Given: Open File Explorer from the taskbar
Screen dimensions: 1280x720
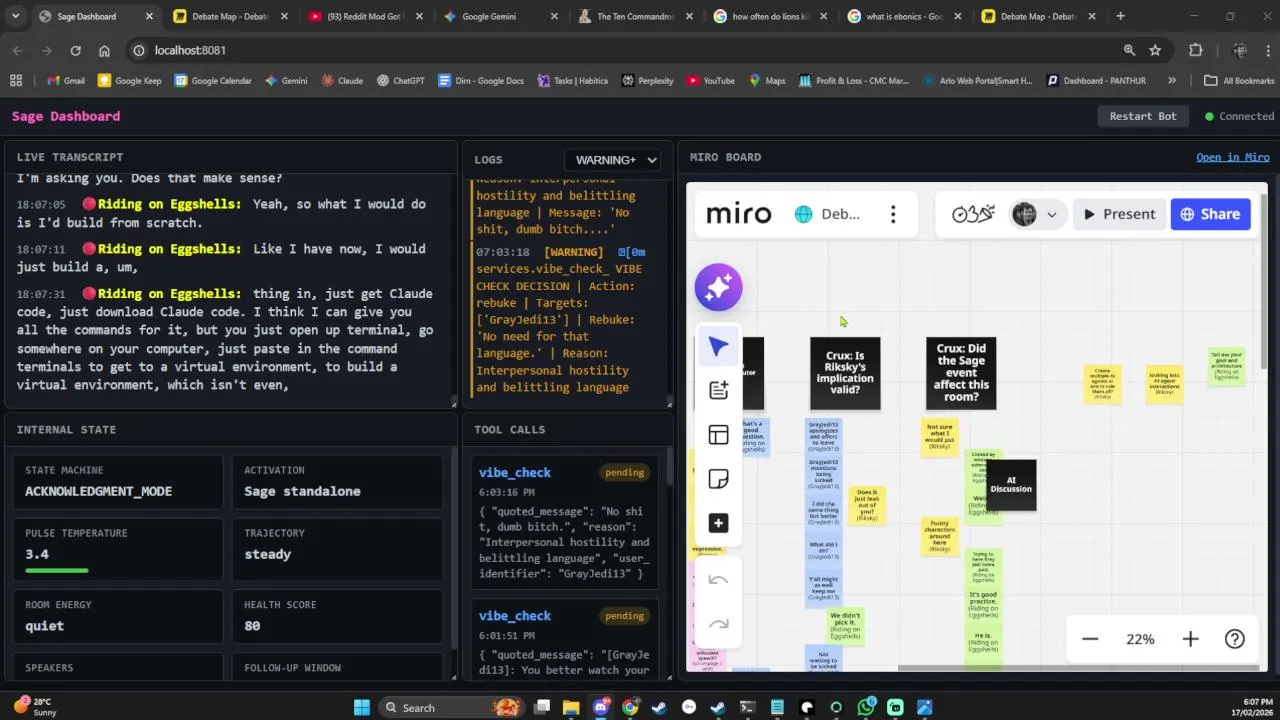Looking at the screenshot, I should coord(571,707).
